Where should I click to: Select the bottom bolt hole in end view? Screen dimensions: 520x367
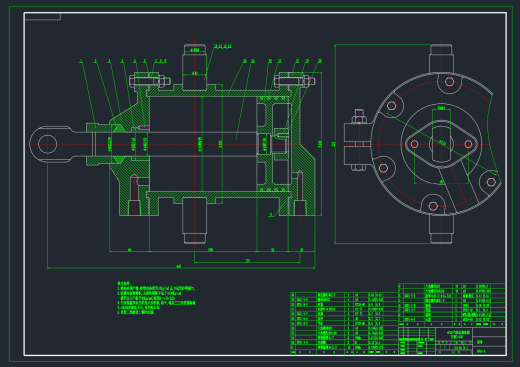(x=433, y=206)
